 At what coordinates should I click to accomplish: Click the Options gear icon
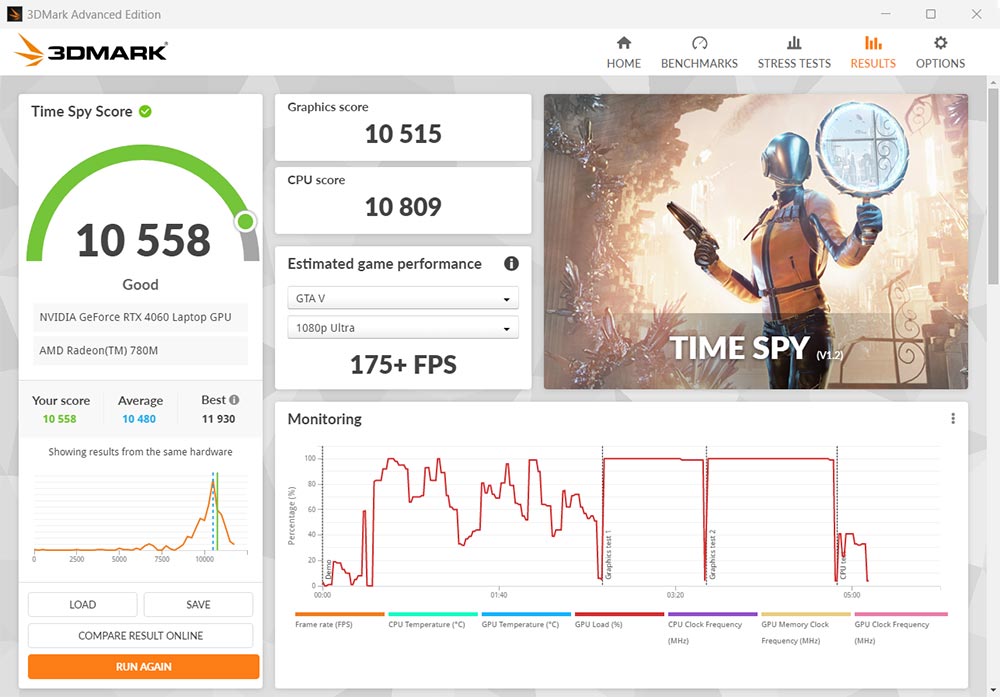click(x=940, y=43)
